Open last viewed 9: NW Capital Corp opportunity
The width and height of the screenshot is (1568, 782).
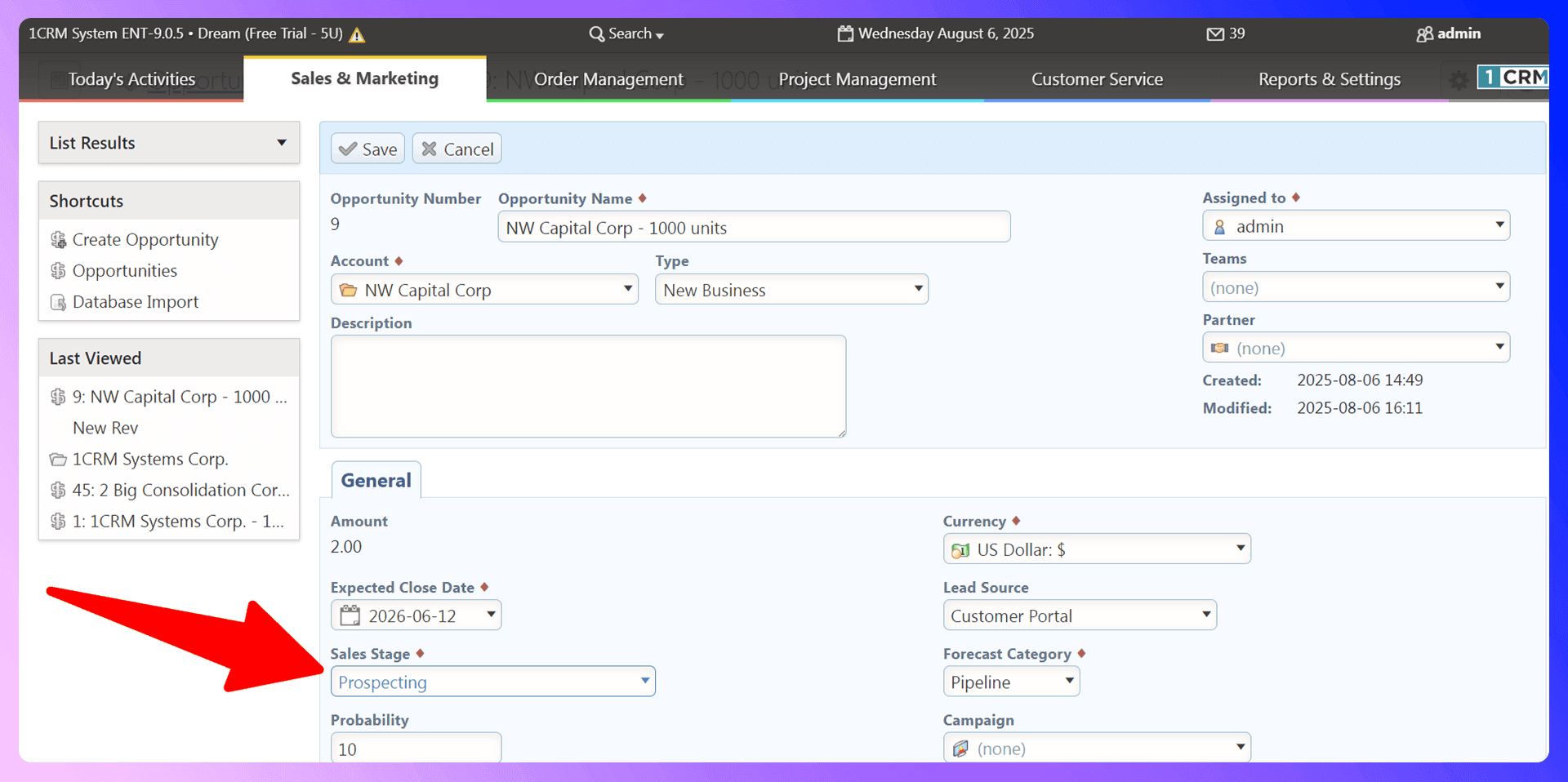[180, 397]
